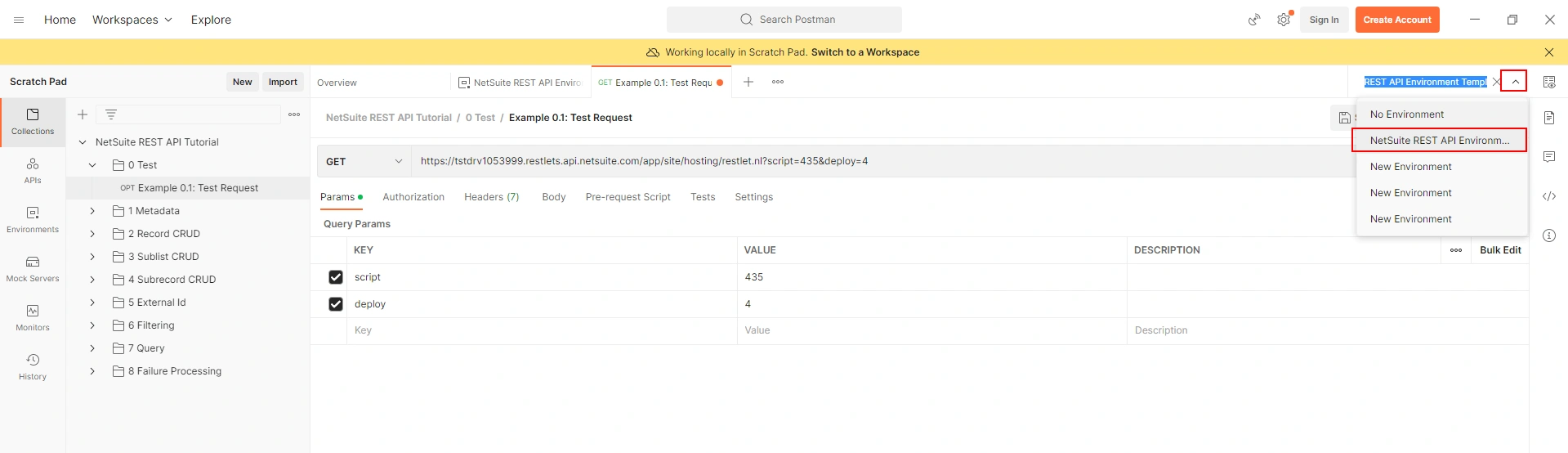Clear the environment selector with X icon
This screenshot has height=453, width=1568.
(1496, 82)
